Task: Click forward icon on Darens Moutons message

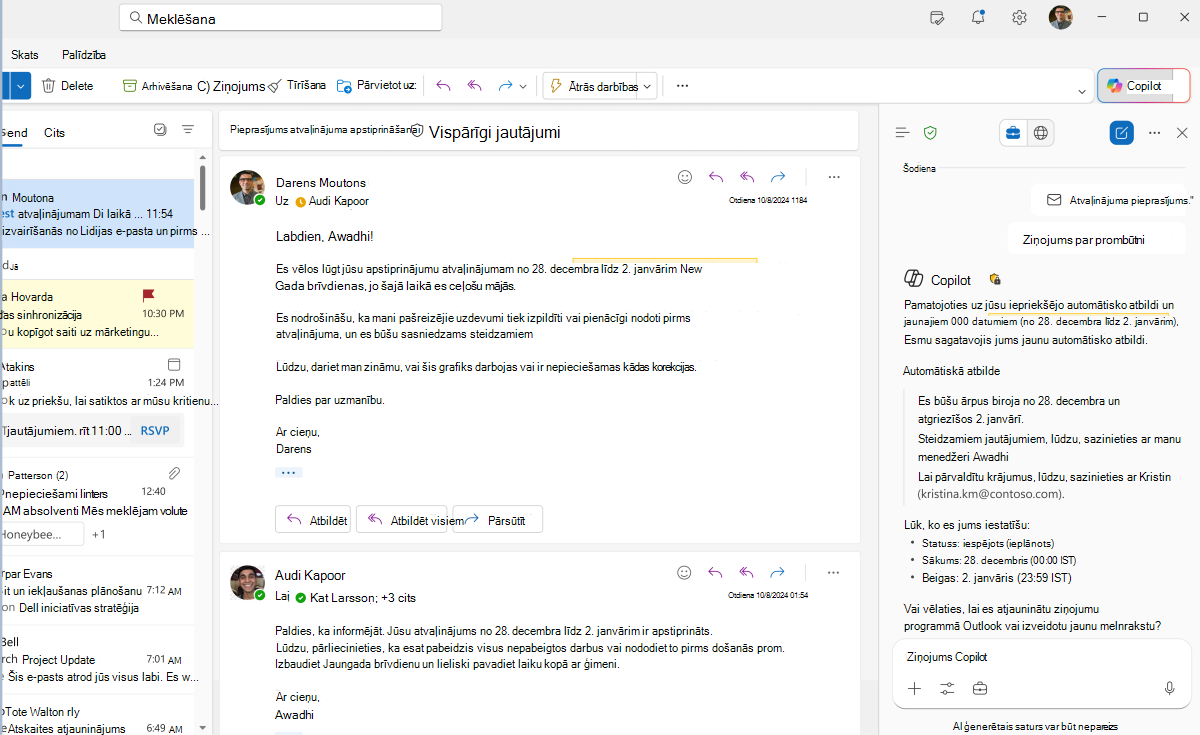Action: [778, 176]
